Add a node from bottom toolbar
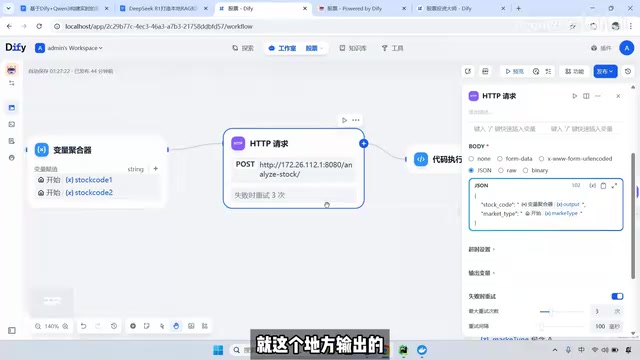The width and height of the screenshot is (640, 360). [133, 326]
